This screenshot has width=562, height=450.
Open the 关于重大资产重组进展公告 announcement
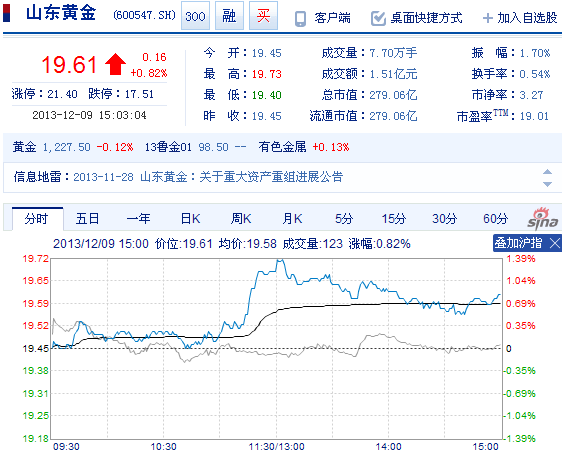click(x=271, y=177)
